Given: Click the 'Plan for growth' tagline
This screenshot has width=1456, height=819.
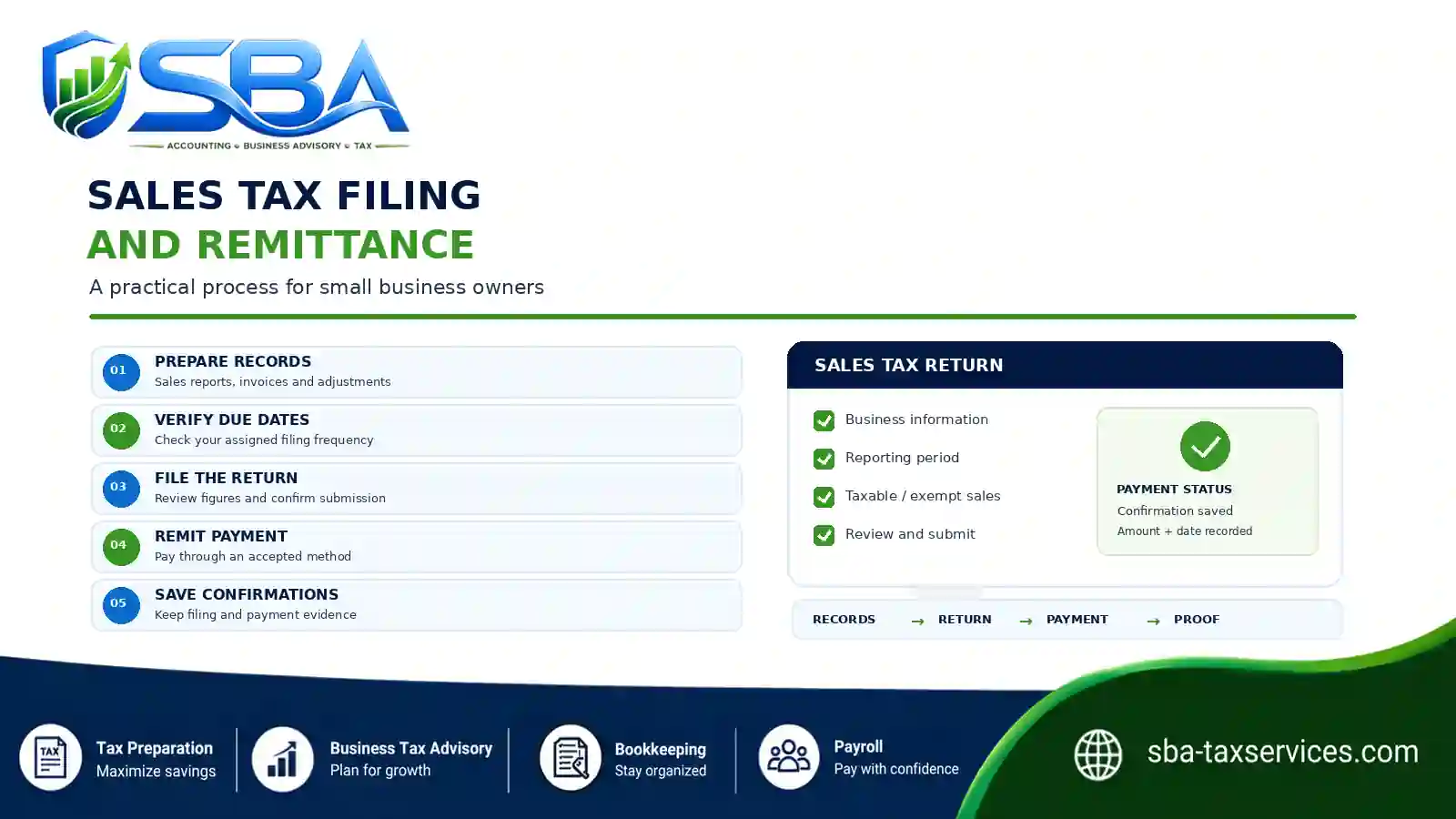Looking at the screenshot, I should (x=380, y=771).
